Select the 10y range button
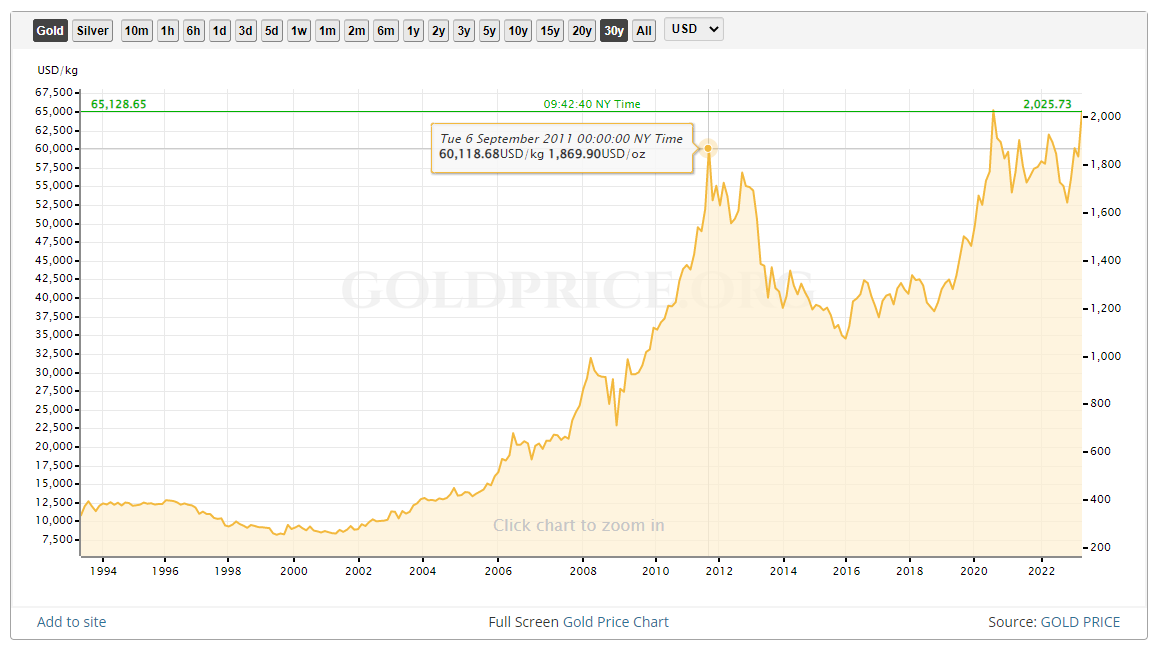Image resolution: width=1154 pixels, height=645 pixels. click(518, 31)
